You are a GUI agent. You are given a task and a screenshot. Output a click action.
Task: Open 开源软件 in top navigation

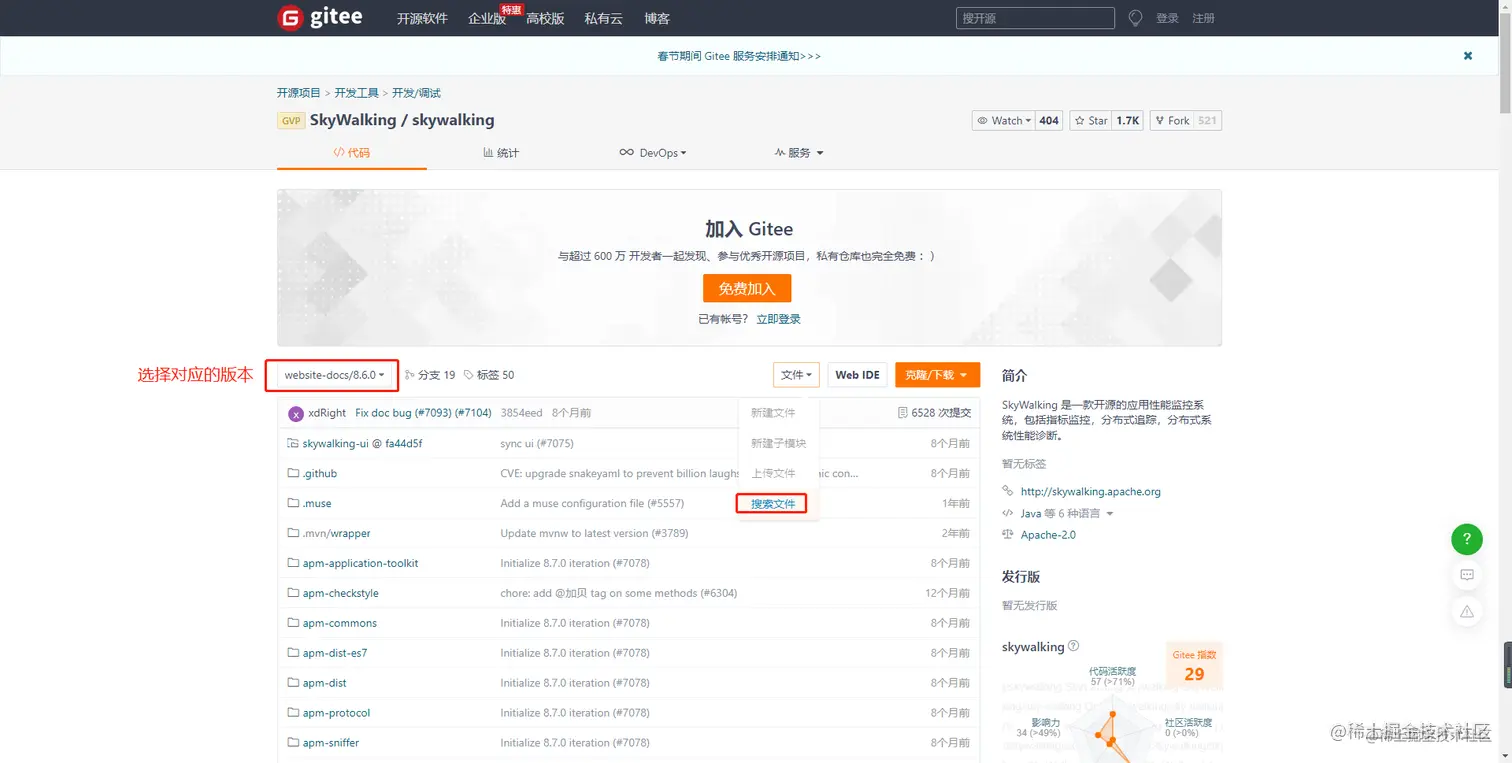(422, 18)
